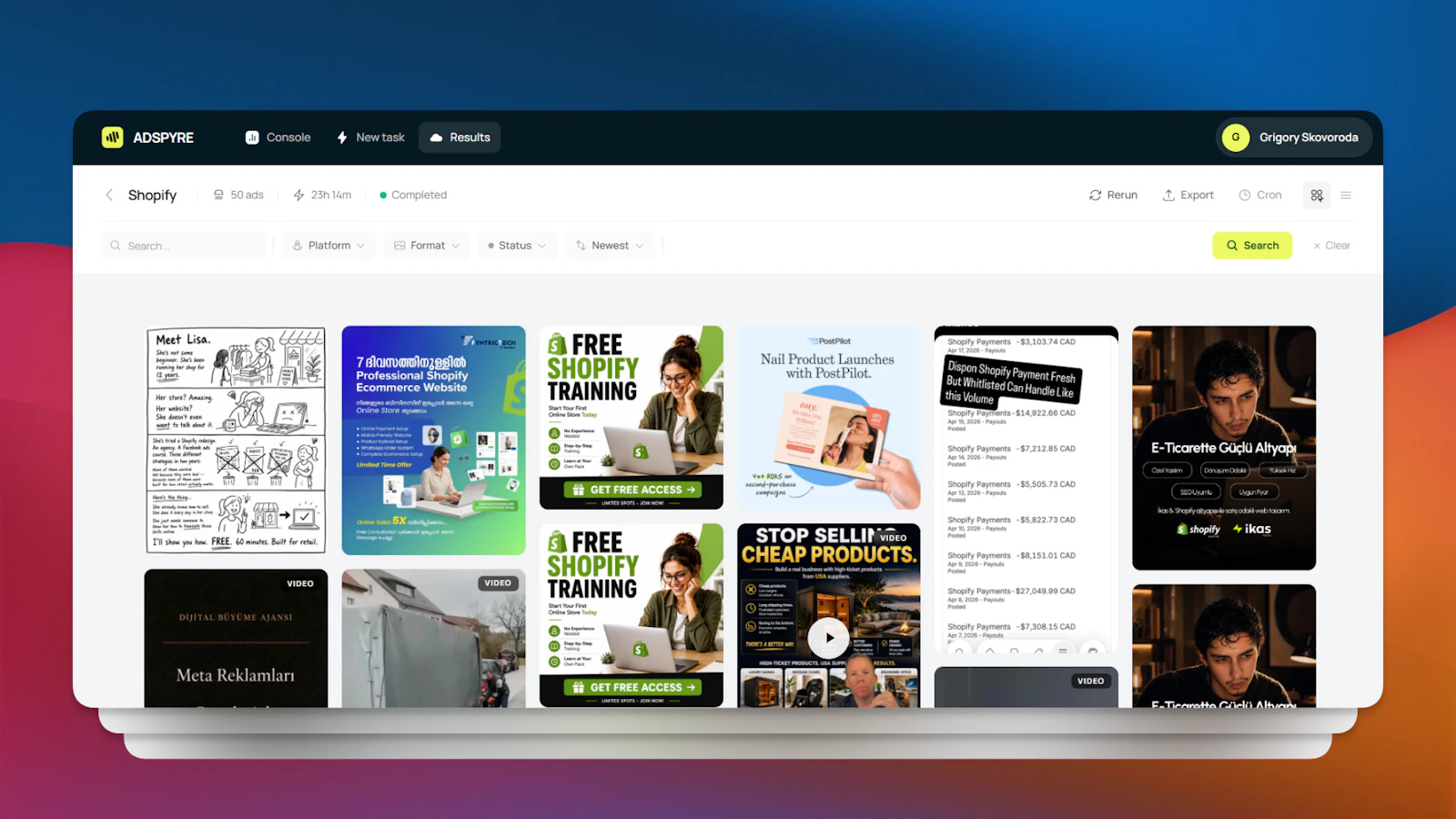Expand the Status filter dropdown

click(x=517, y=246)
